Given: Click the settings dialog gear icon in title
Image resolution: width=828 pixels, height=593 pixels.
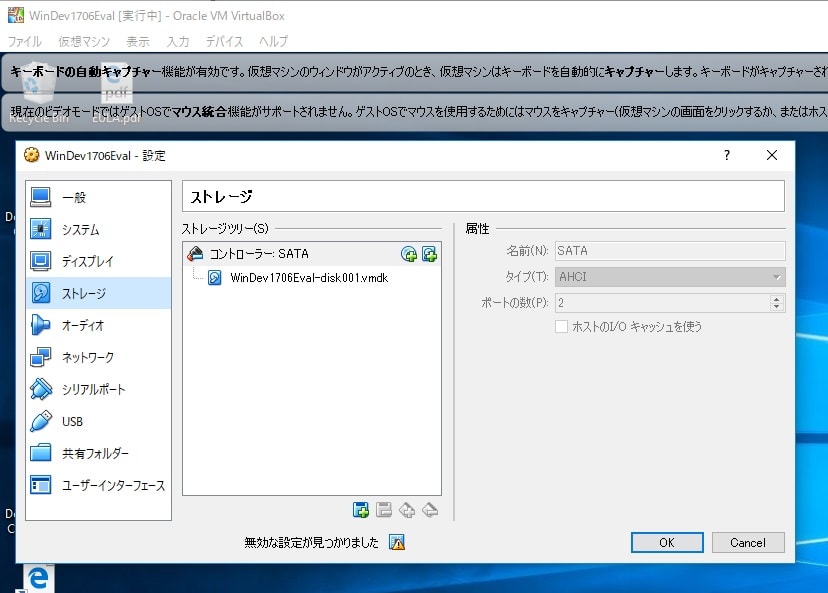Looking at the screenshot, I should 32,155.
